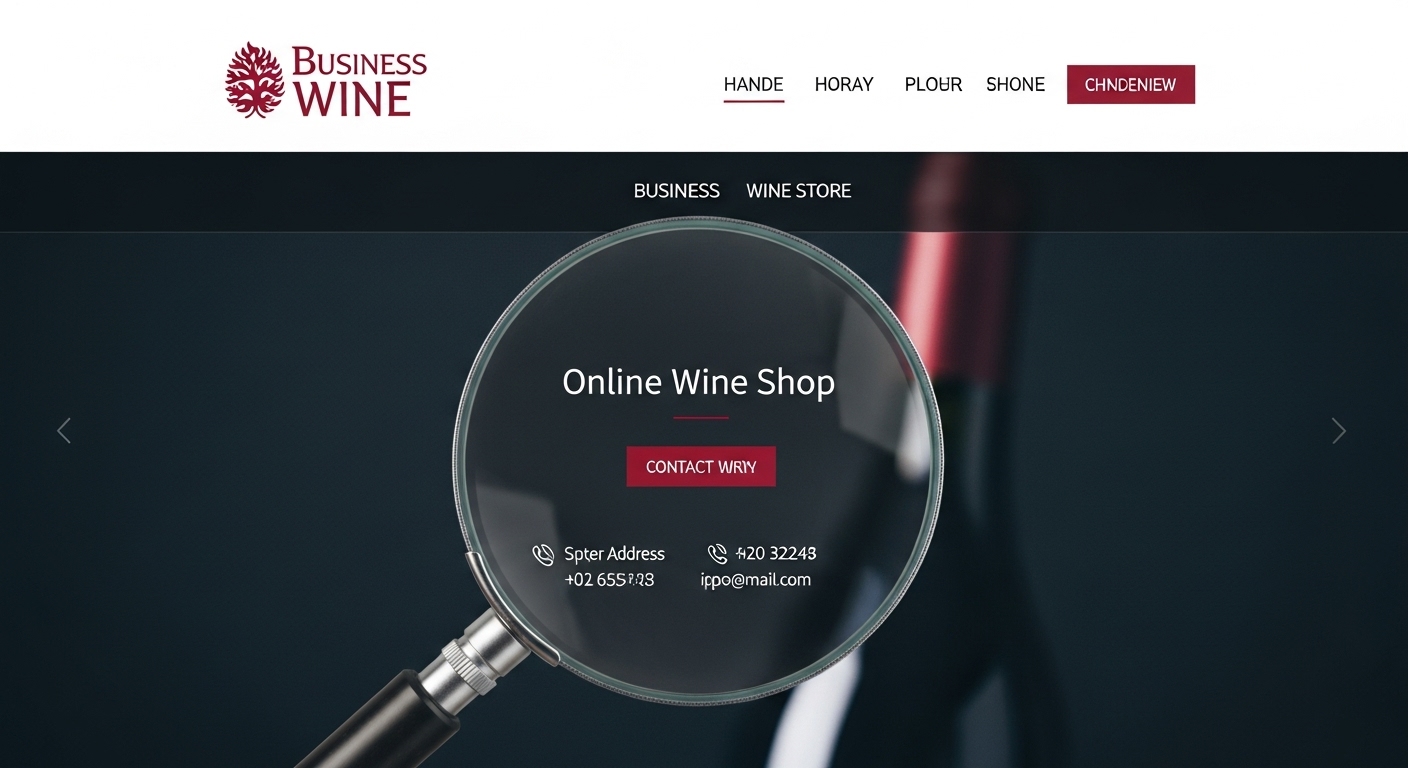Select the PLOUR navigation link
The width and height of the screenshot is (1408, 768).
pyautogui.click(x=933, y=85)
